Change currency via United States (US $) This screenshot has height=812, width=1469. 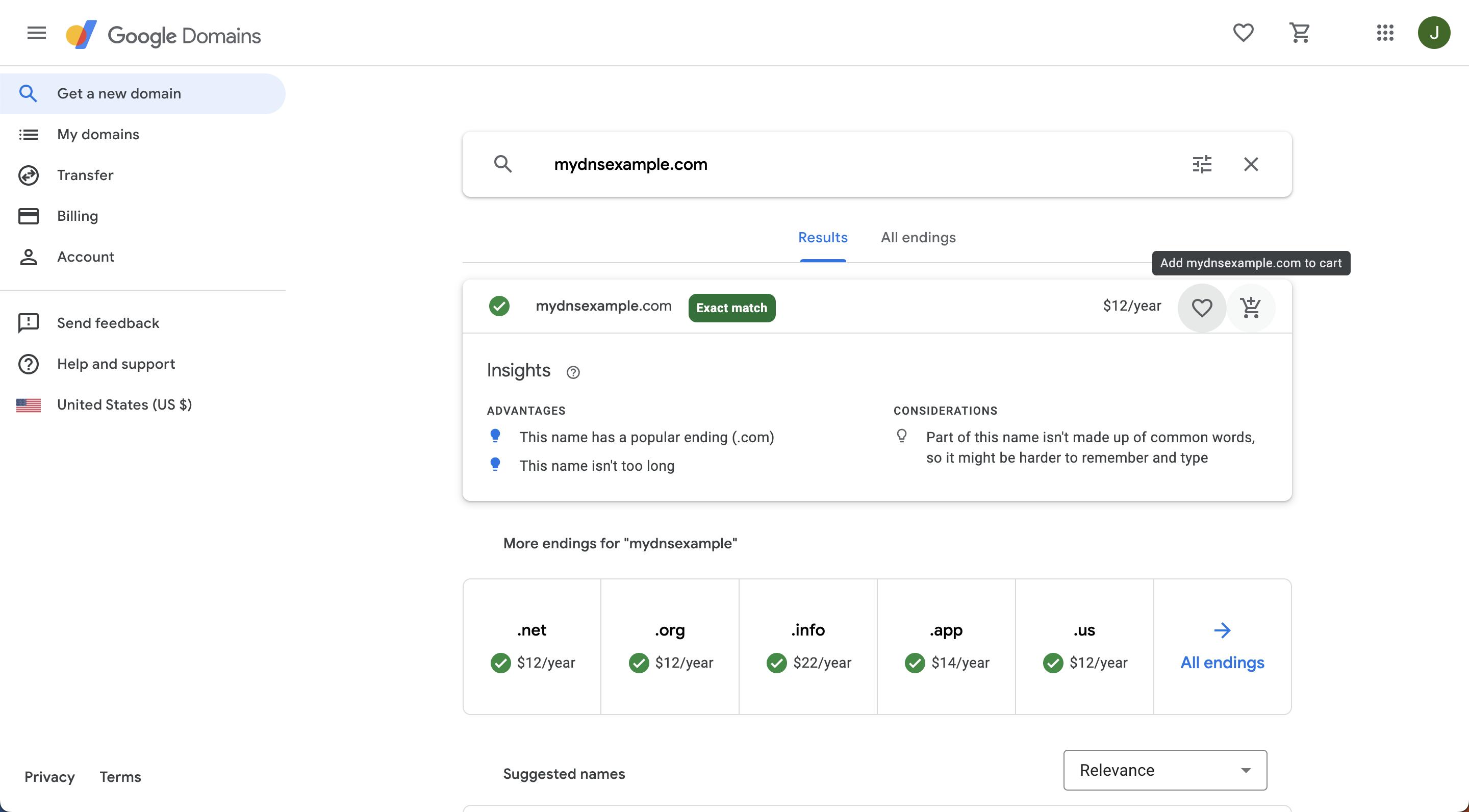point(124,404)
